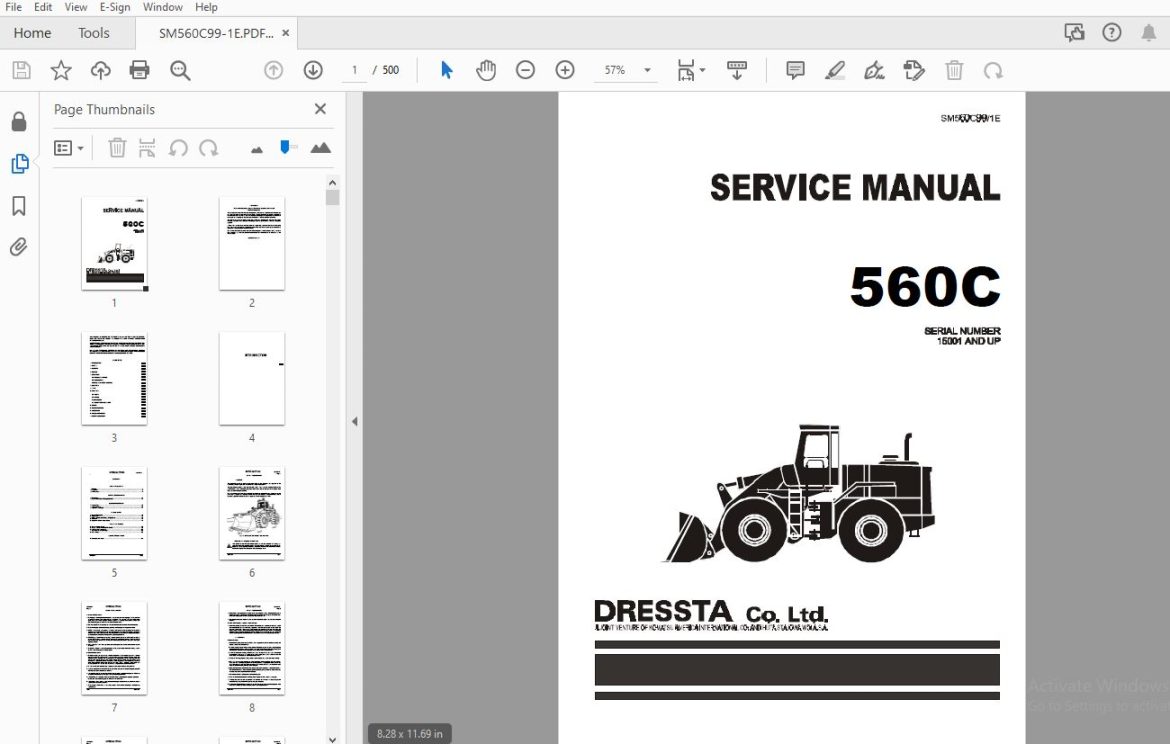Toggle the Page Thumbnails panel icon

tap(19, 163)
